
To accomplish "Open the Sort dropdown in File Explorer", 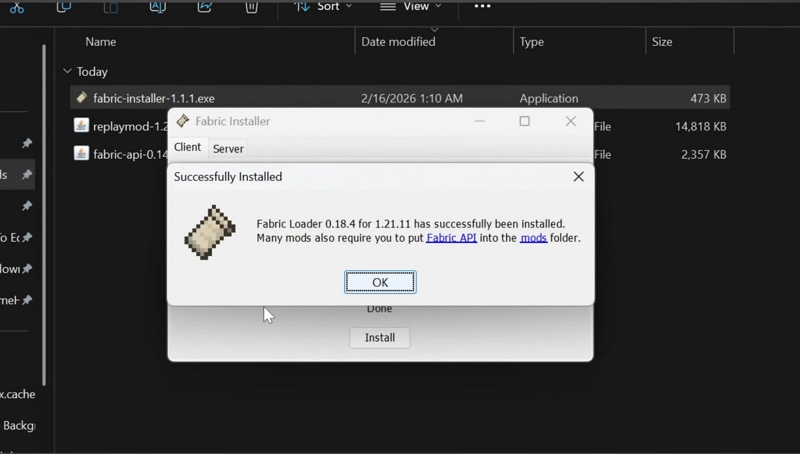I will point(323,7).
